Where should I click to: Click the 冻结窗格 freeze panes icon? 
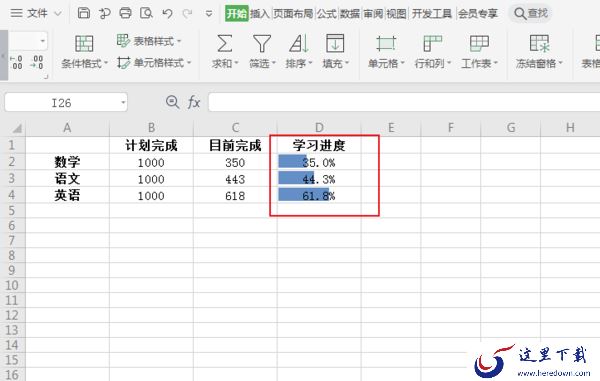point(540,43)
